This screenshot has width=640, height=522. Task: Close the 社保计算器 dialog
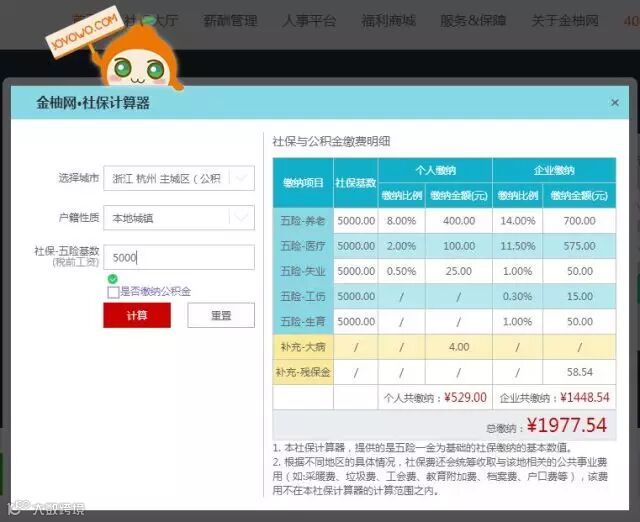[x=615, y=102]
